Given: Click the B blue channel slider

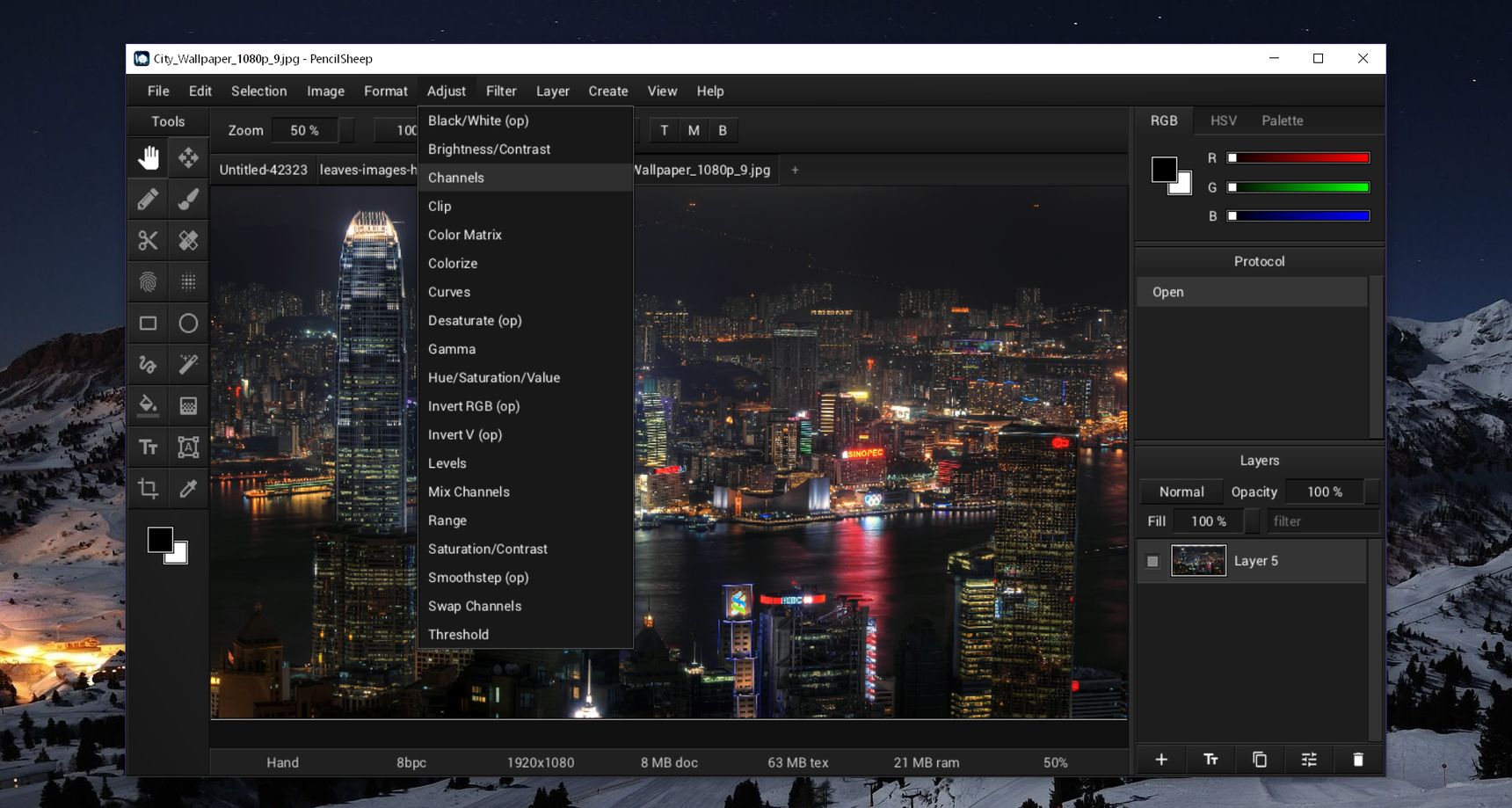Looking at the screenshot, I should click(x=1298, y=215).
